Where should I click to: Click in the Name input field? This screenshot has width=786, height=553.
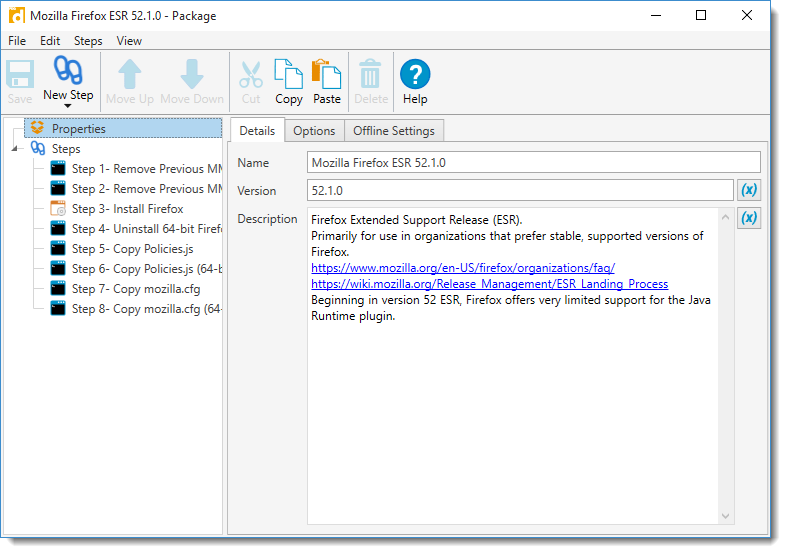533,162
